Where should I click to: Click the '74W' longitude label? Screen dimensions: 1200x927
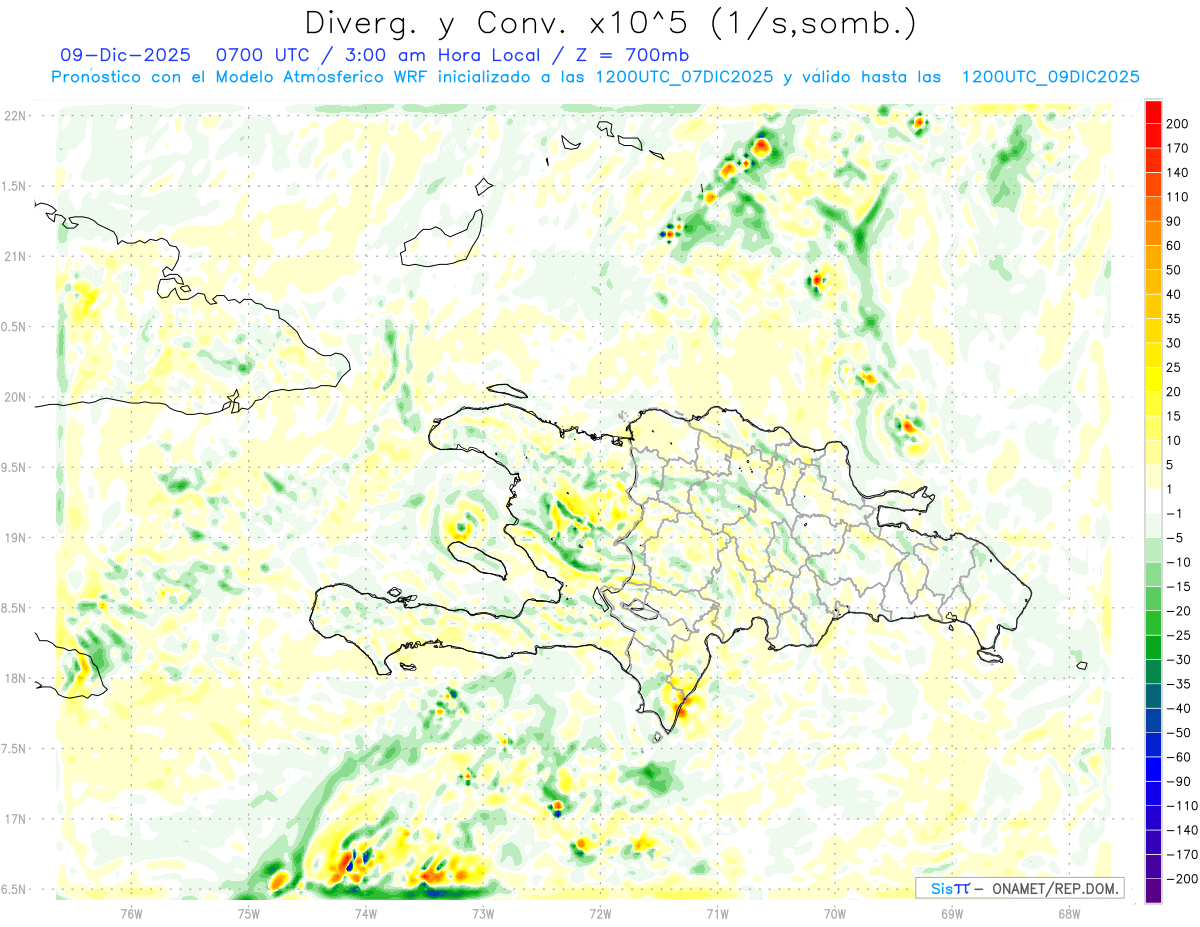click(x=365, y=913)
